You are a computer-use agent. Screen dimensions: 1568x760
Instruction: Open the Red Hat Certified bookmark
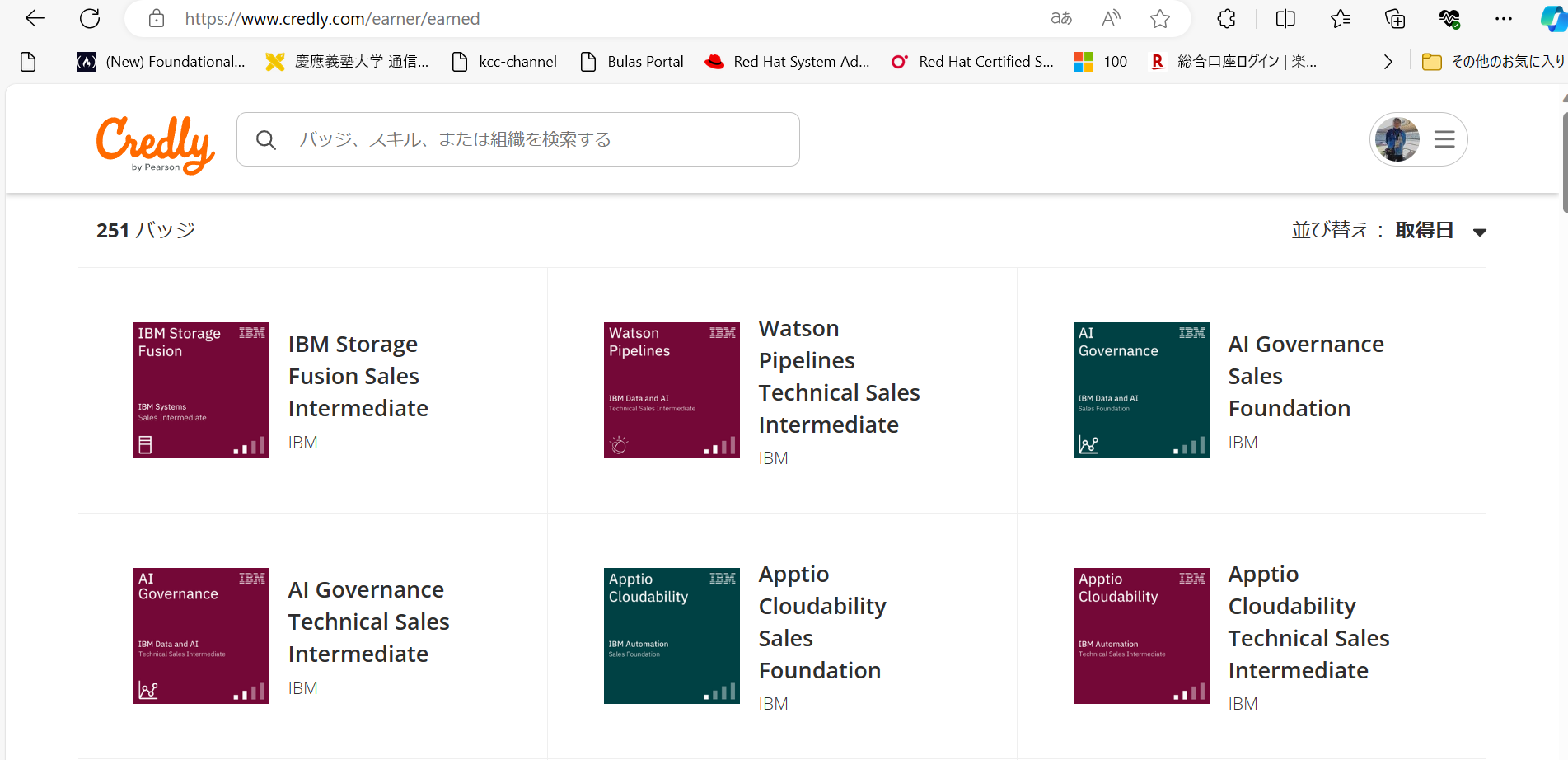click(972, 61)
